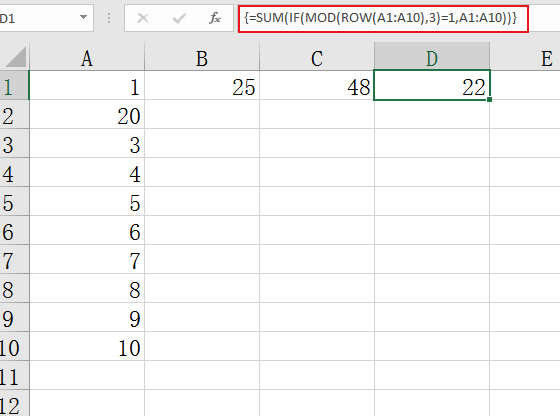The width and height of the screenshot is (560, 416).
Task: Select row 5 header
Action: tap(14, 201)
